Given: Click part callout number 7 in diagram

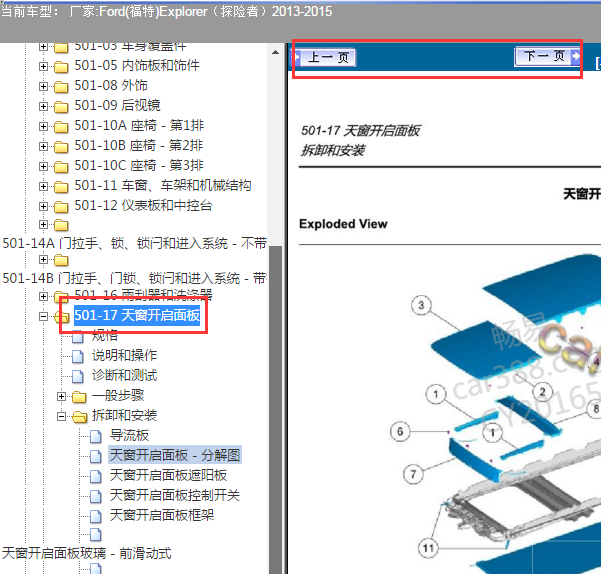Looking at the screenshot, I should click(x=413, y=474).
